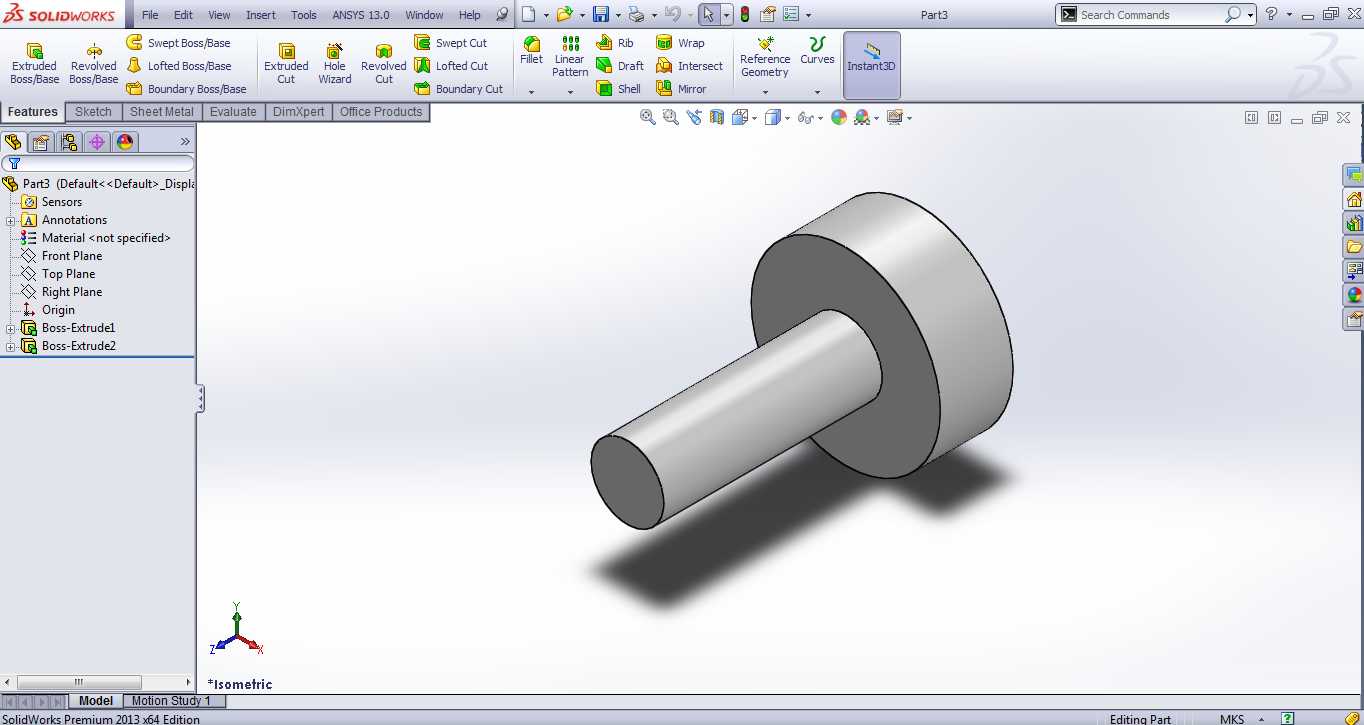
Task: Activate the Extruded Cut tool
Action: click(286, 64)
